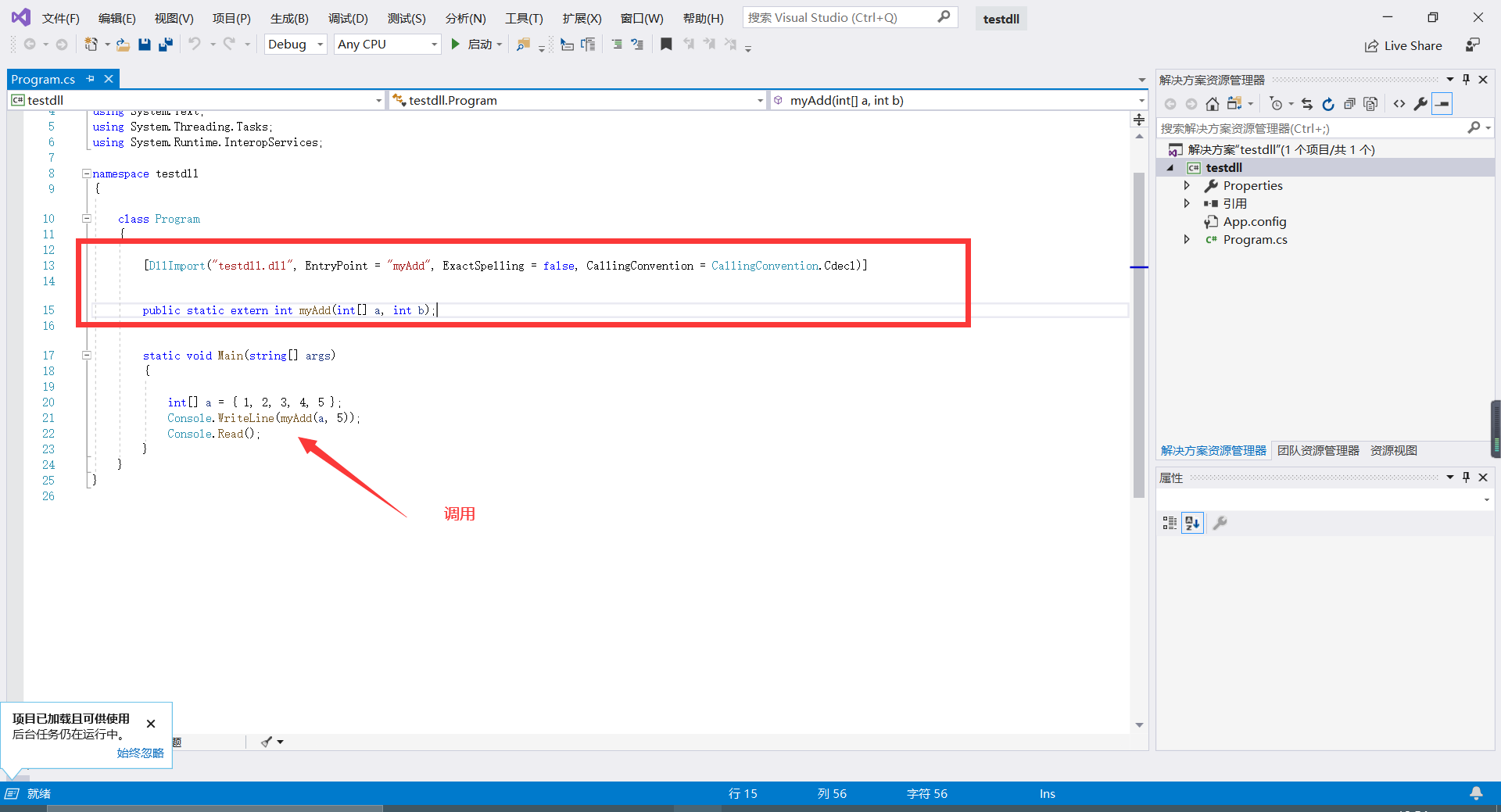The image size is (1501, 812).
Task: Click the feedback icon near Live Share
Action: point(1473,45)
